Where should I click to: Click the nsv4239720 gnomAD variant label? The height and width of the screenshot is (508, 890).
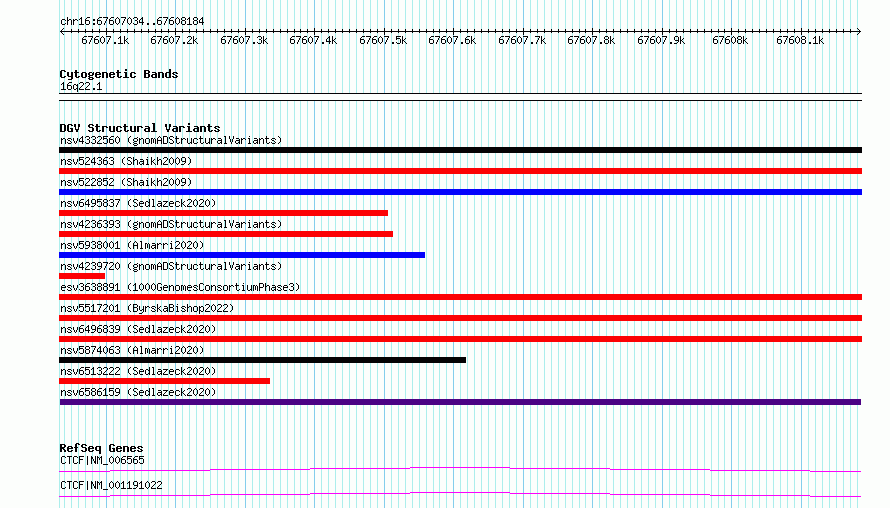171,266
